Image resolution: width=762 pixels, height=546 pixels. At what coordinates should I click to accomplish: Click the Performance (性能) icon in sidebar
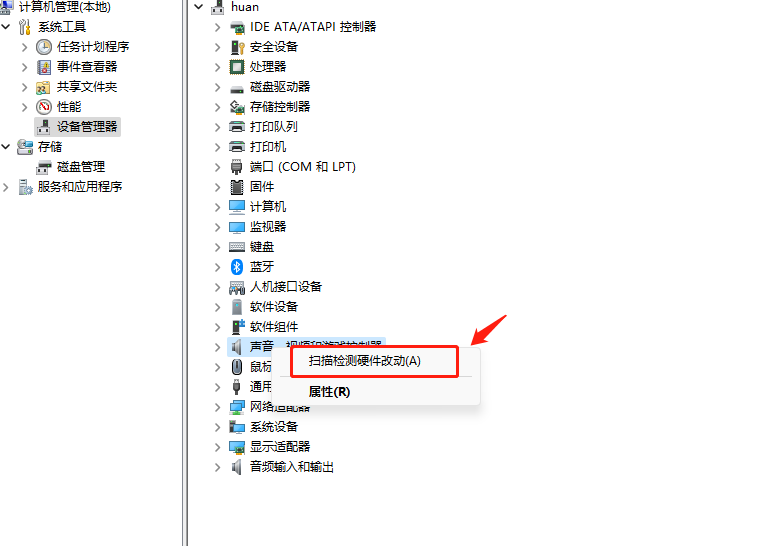point(44,107)
